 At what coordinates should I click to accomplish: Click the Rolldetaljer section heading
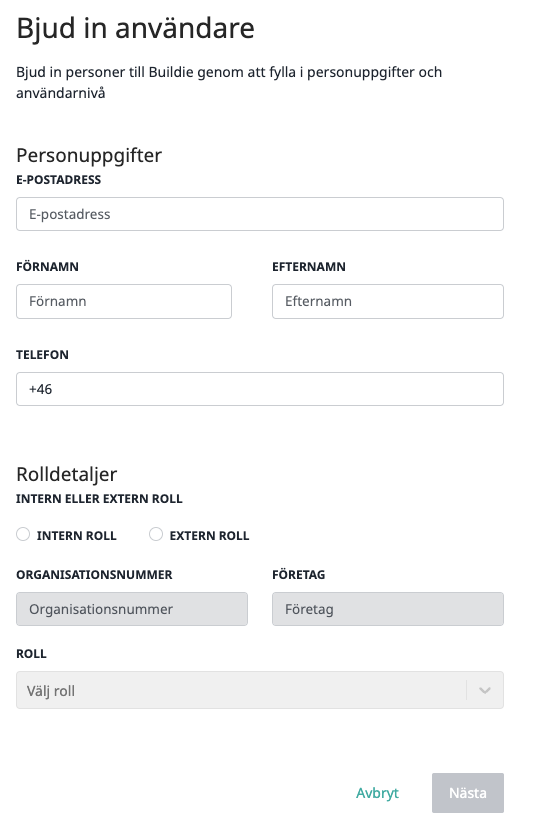click(67, 474)
